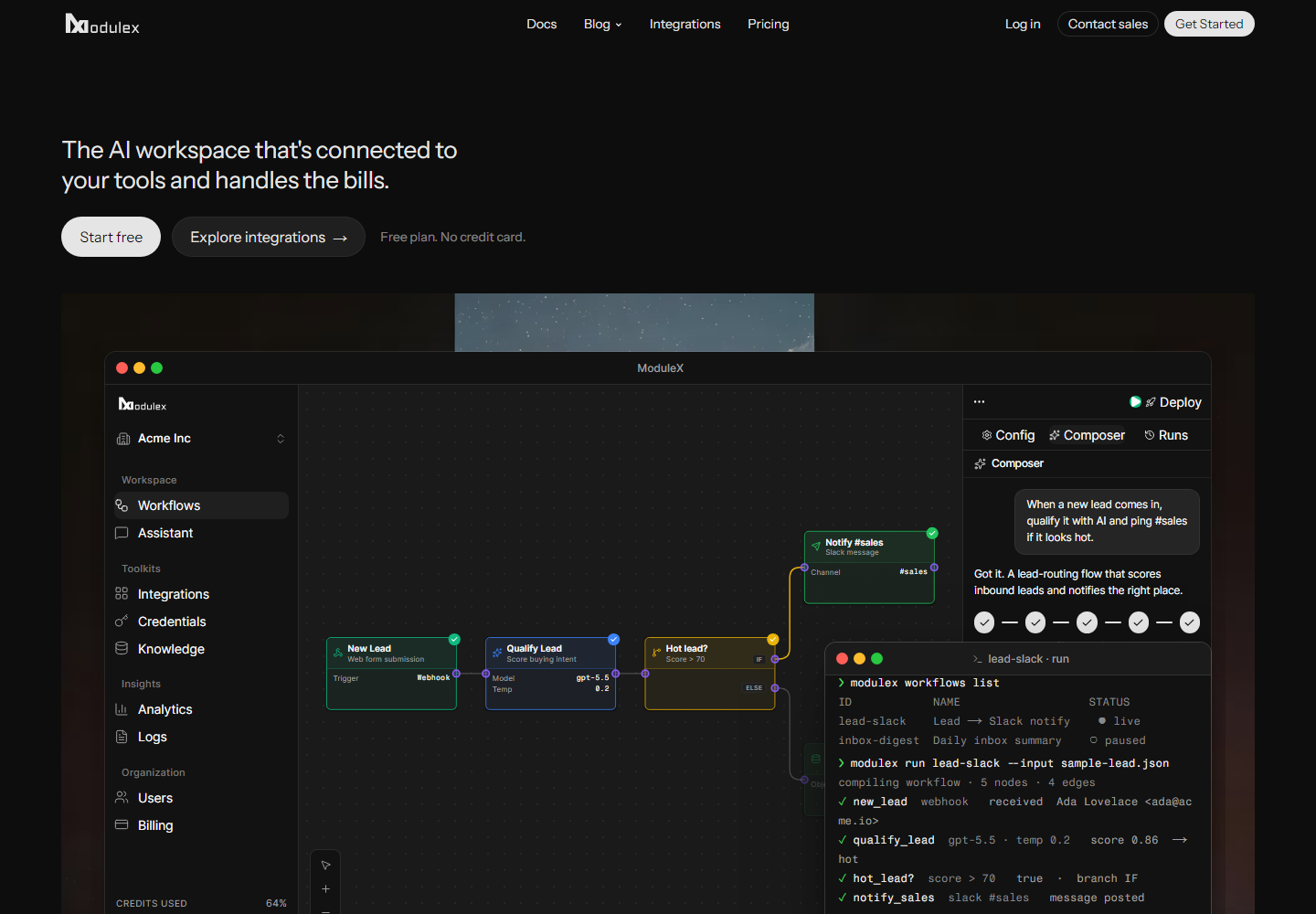
Task: Open the Blog dropdown in the top navigation
Action: click(x=602, y=25)
